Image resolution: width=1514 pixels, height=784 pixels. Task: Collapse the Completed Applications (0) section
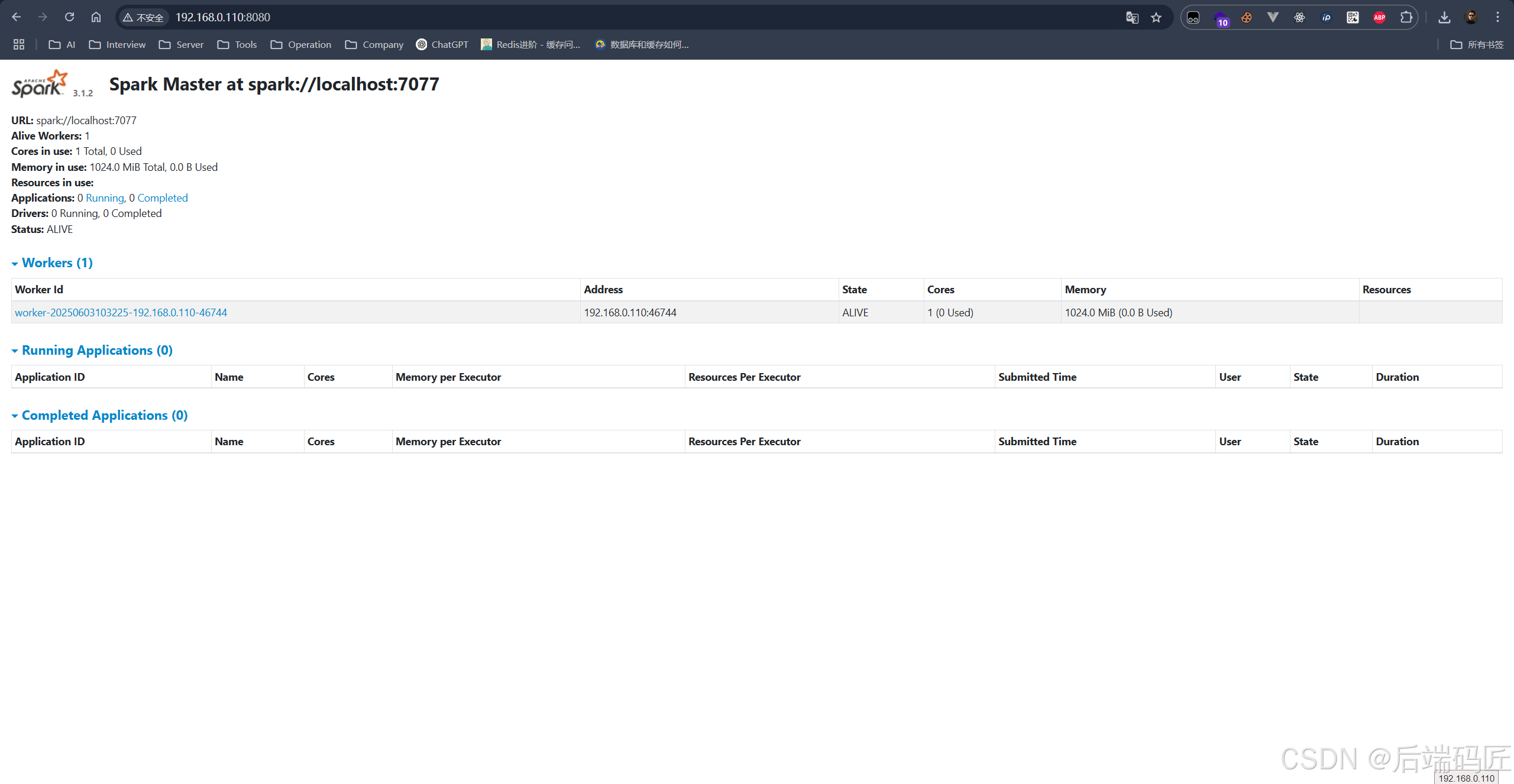(104, 415)
